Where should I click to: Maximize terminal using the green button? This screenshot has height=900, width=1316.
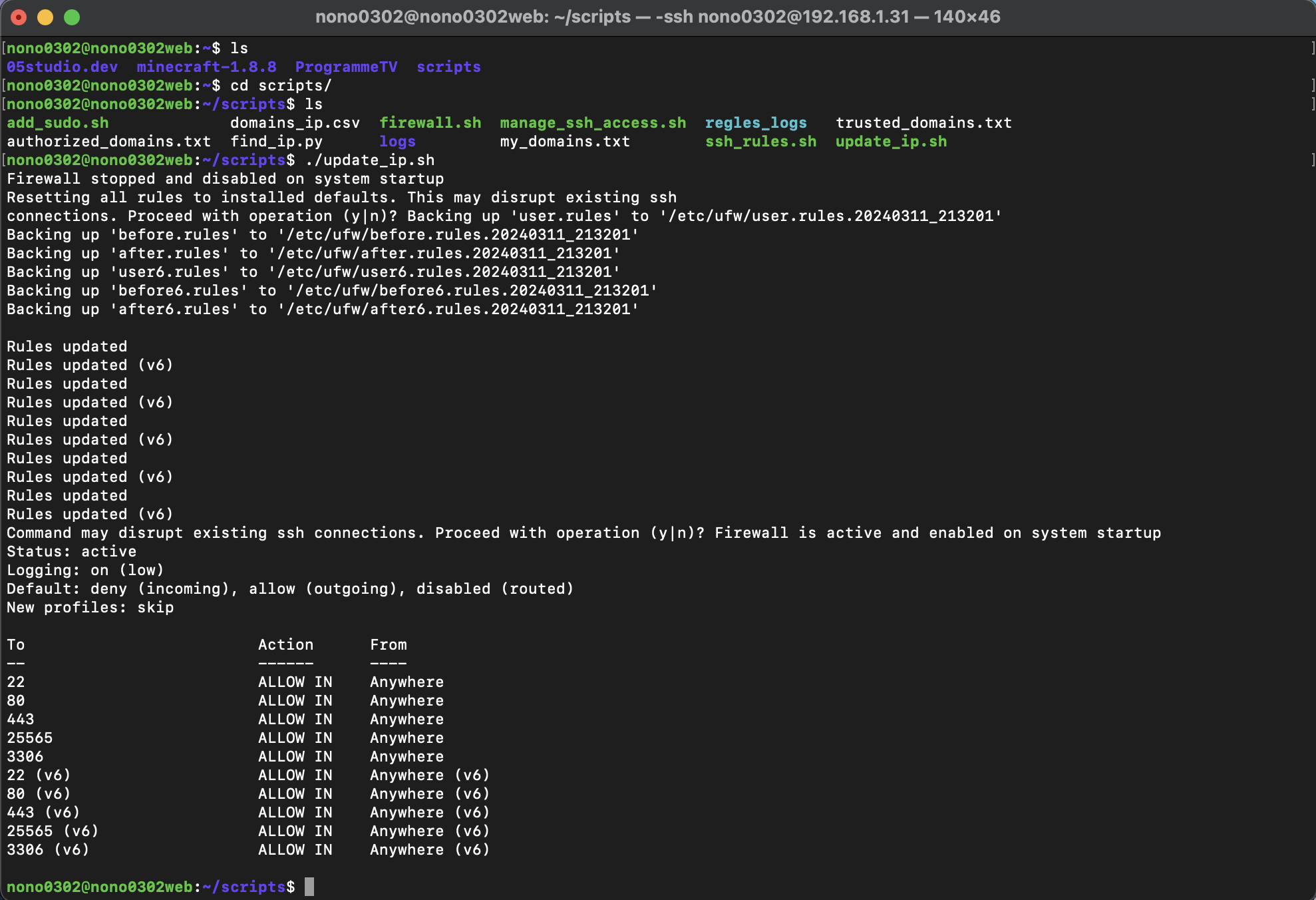[x=72, y=17]
